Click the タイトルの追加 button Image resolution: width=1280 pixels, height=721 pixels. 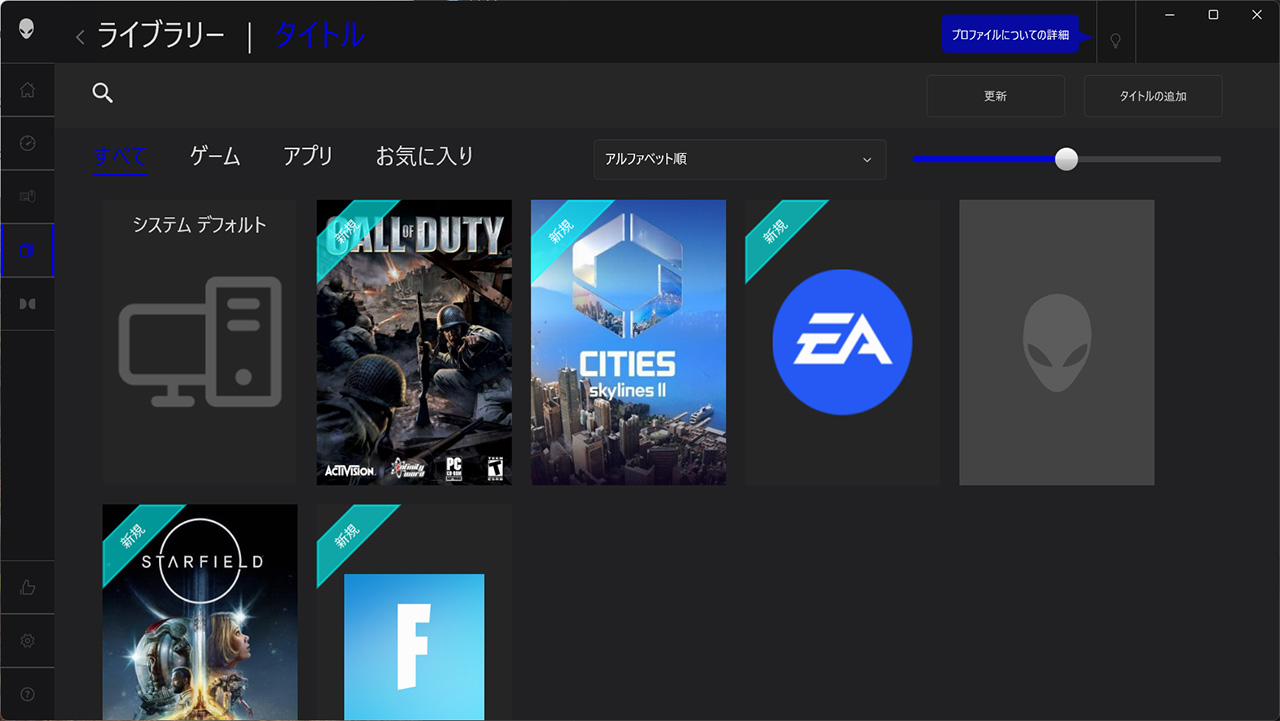[x=1152, y=96]
